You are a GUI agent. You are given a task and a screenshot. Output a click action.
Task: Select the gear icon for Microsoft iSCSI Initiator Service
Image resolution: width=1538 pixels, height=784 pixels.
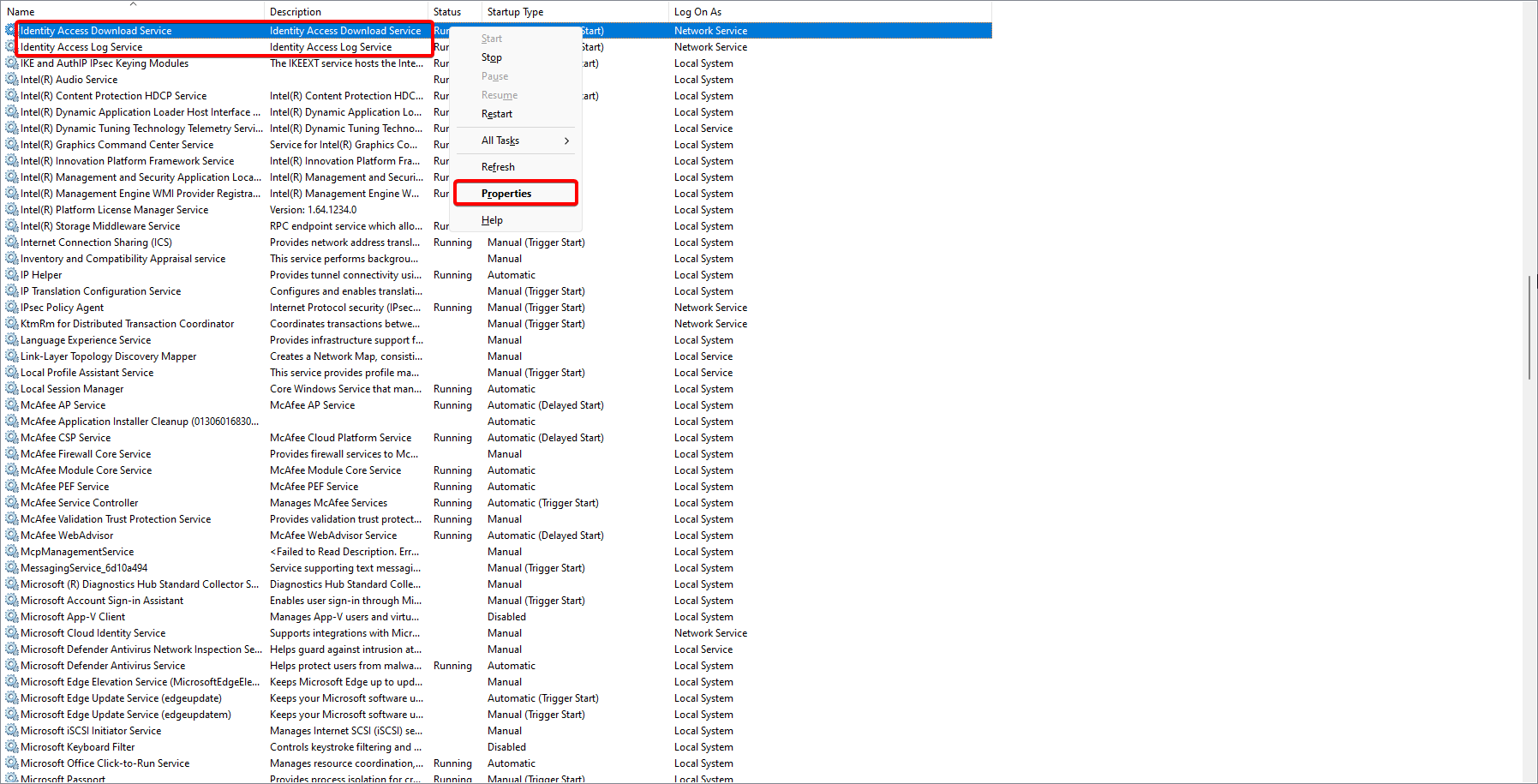point(12,731)
